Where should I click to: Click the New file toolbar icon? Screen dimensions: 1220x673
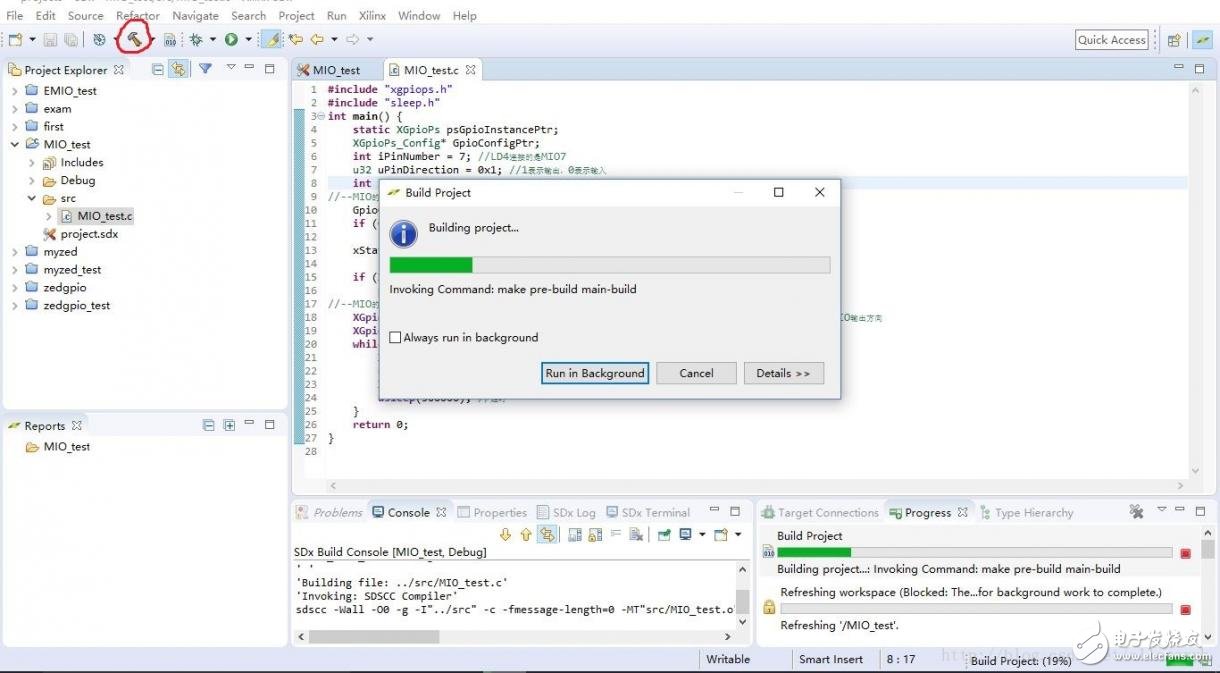(x=15, y=39)
